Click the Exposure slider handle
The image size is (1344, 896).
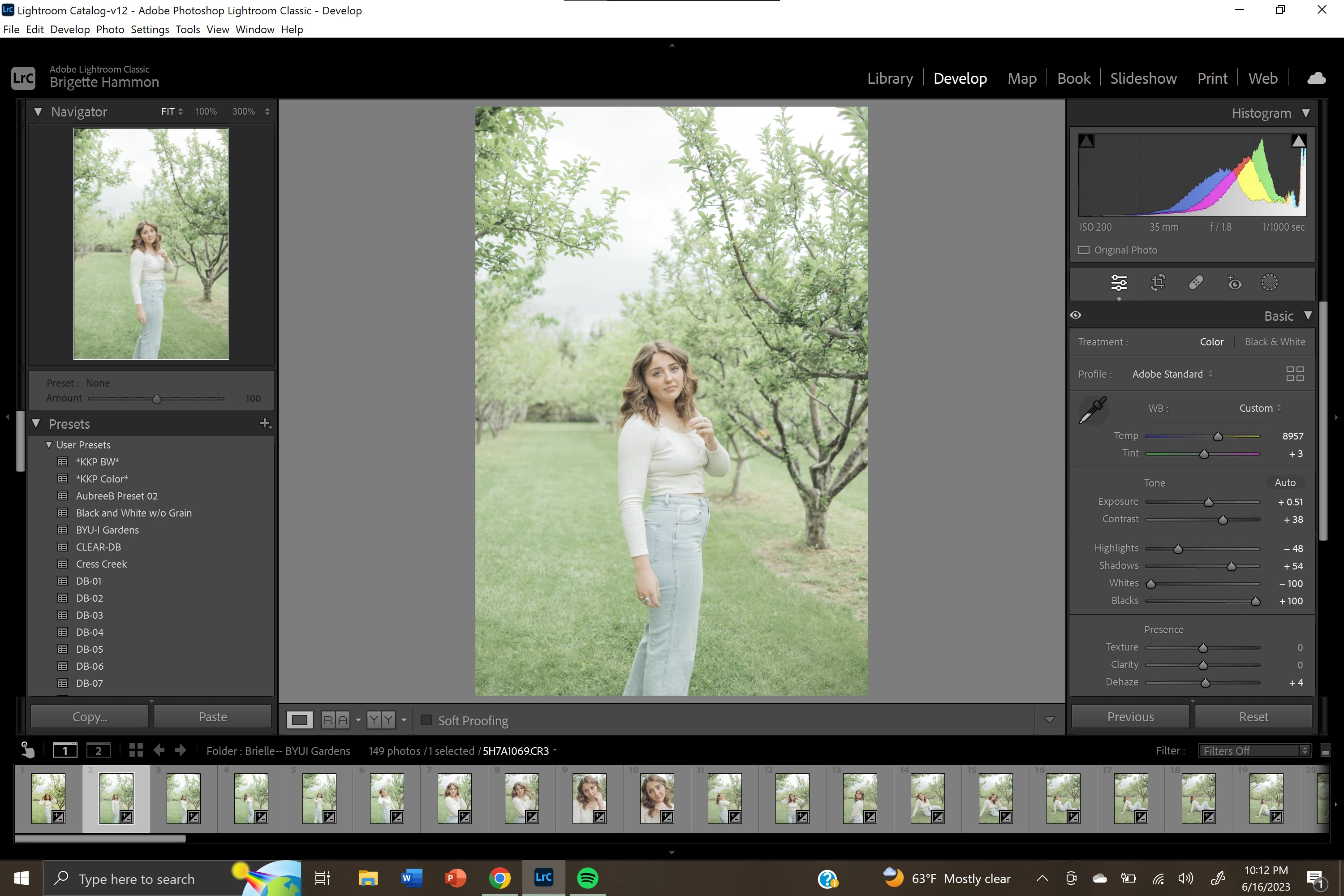click(x=1209, y=502)
